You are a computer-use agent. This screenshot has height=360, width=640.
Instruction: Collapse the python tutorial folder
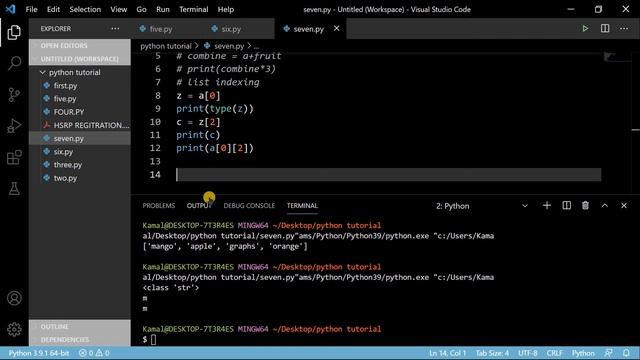74,72
